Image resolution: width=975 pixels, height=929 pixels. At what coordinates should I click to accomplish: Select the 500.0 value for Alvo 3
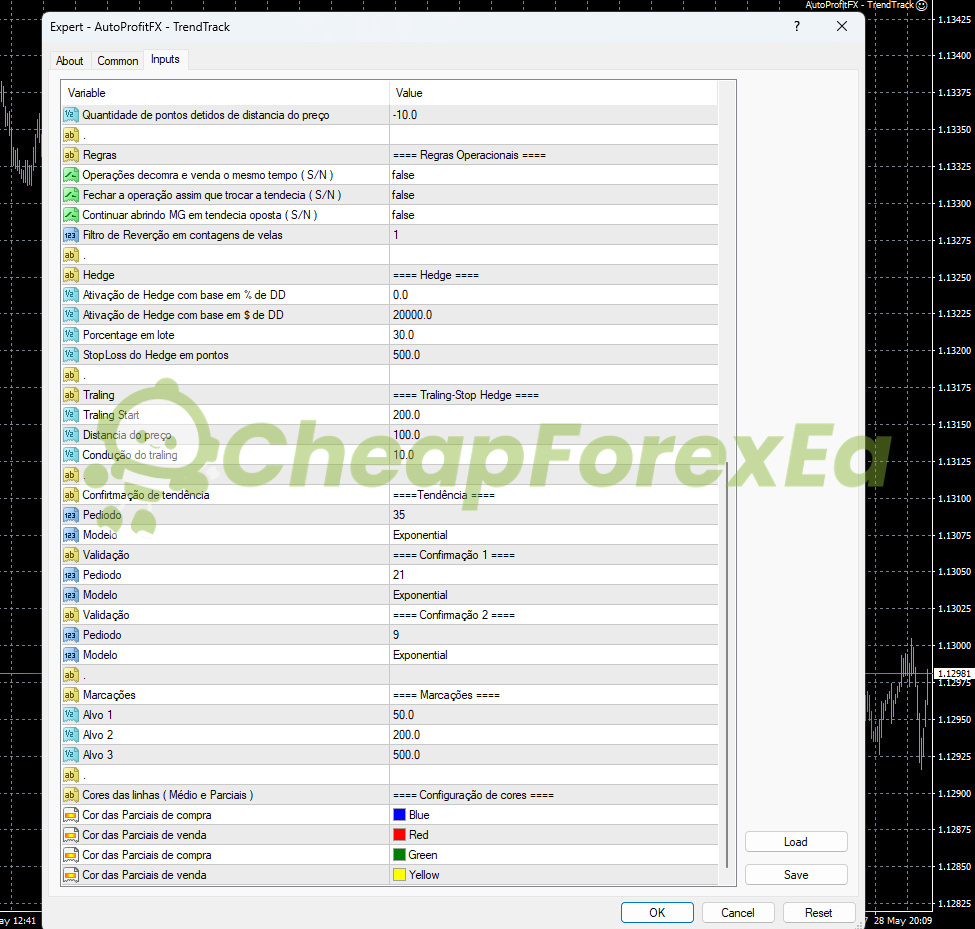pos(553,754)
